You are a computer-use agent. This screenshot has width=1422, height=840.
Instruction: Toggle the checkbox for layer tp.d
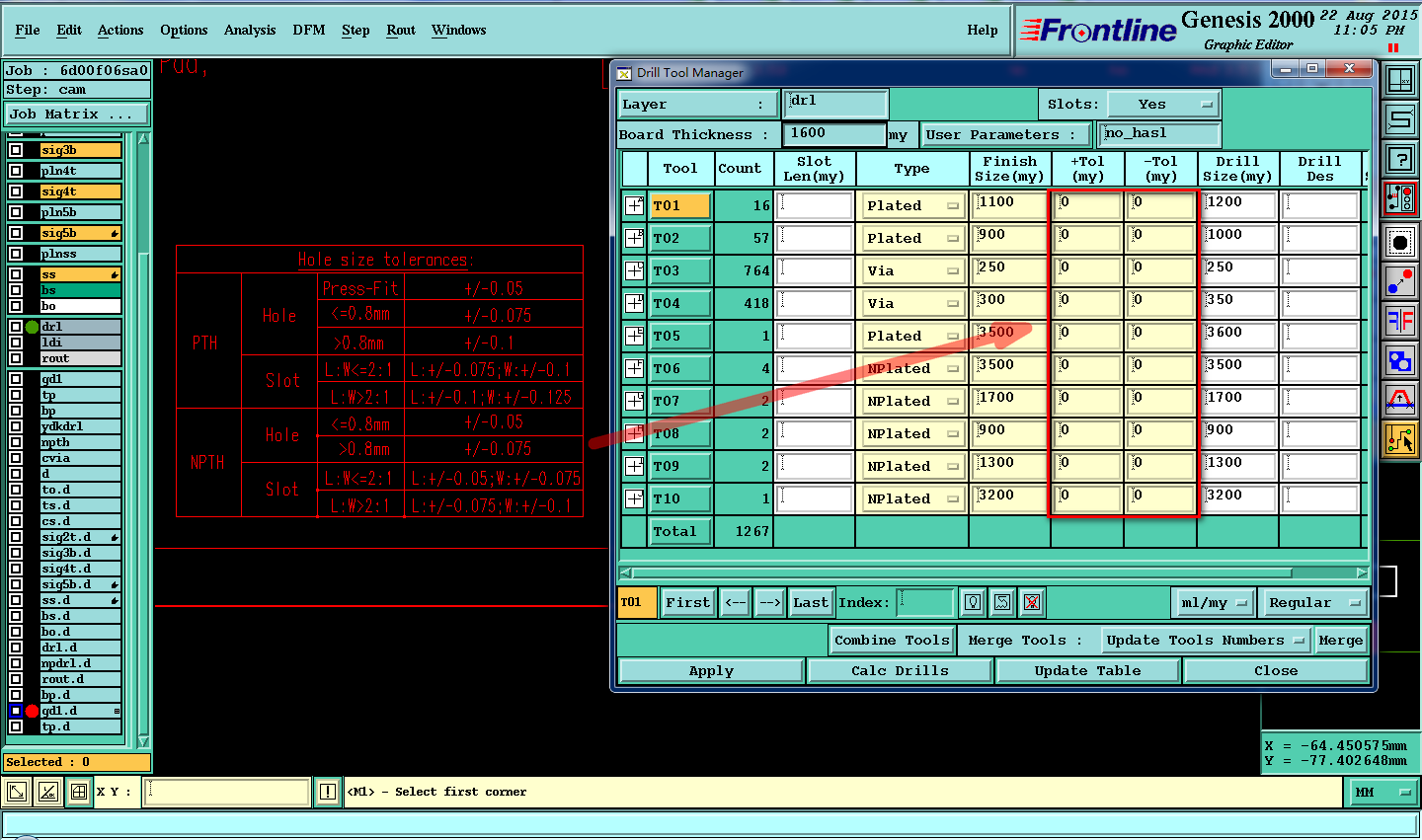pos(16,726)
